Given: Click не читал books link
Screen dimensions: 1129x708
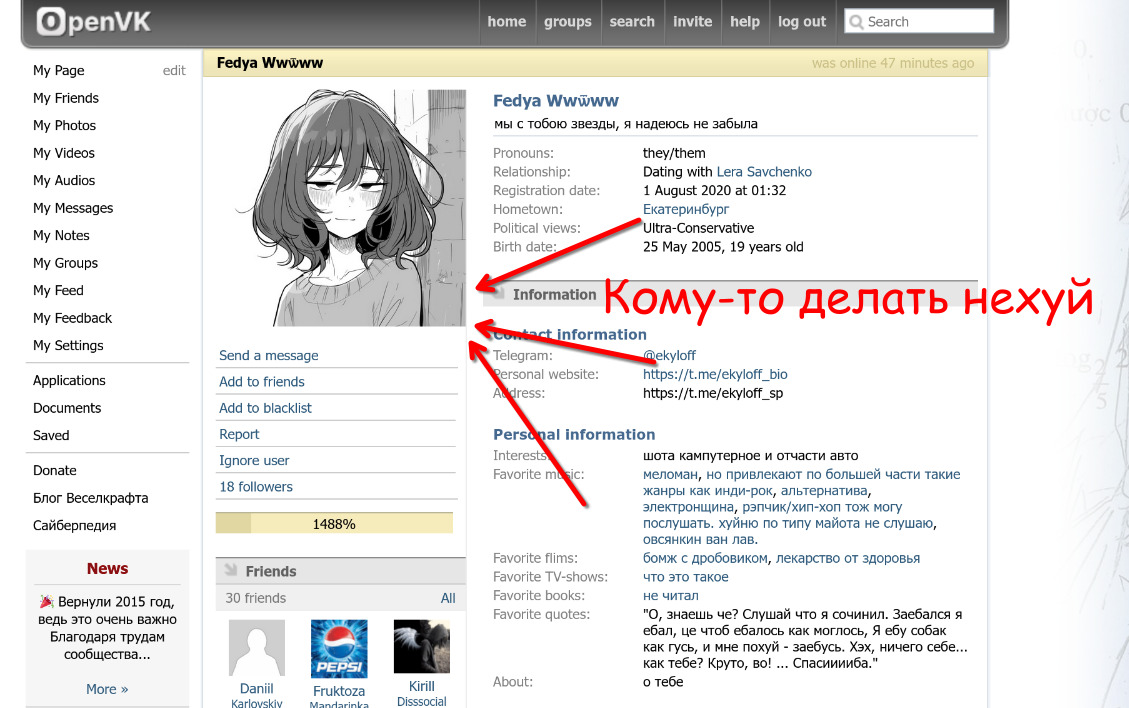Looking at the screenshot, I should tap(670, 595).
